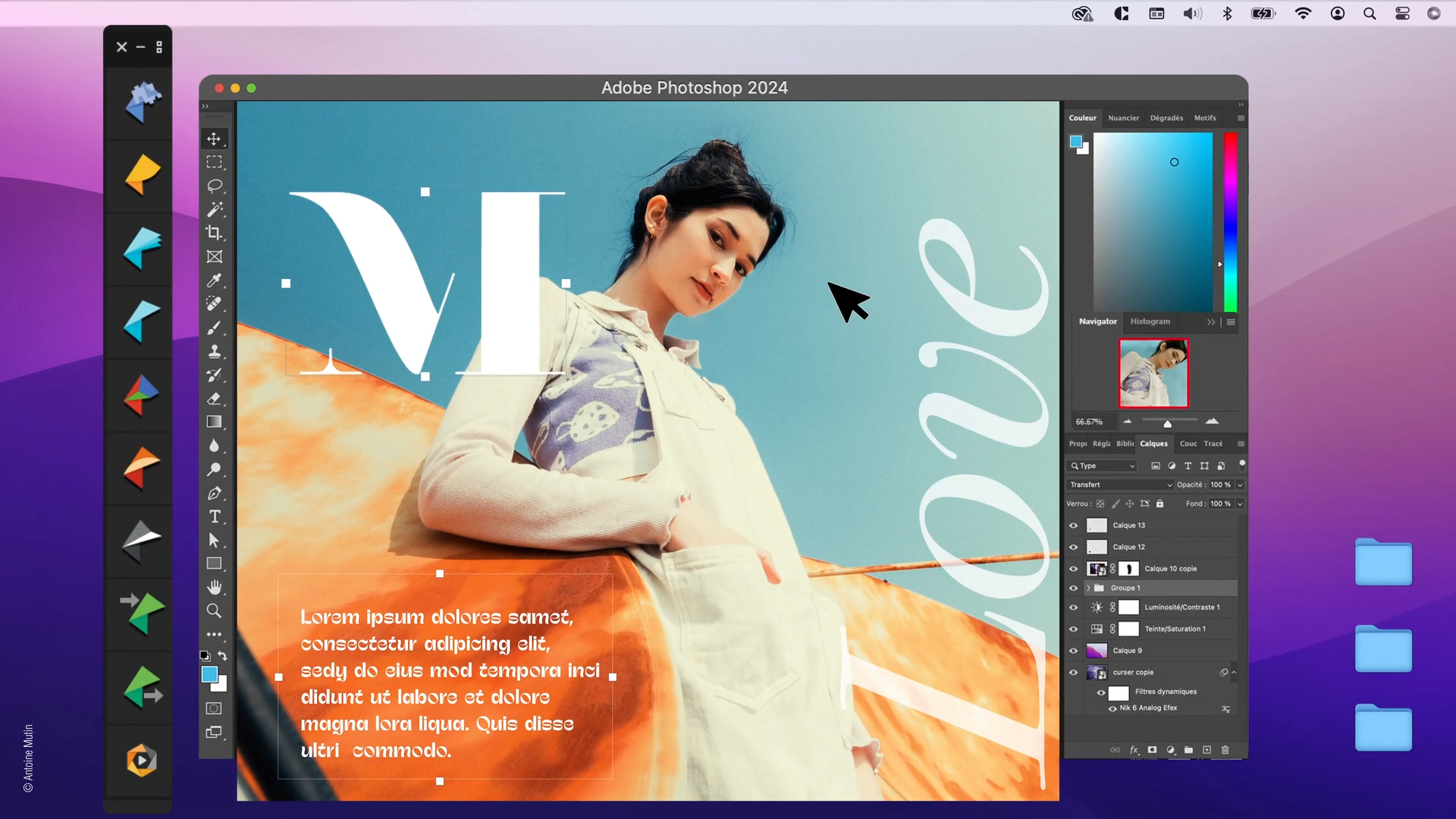Select the Zoom tool

(x=214, y=610)
